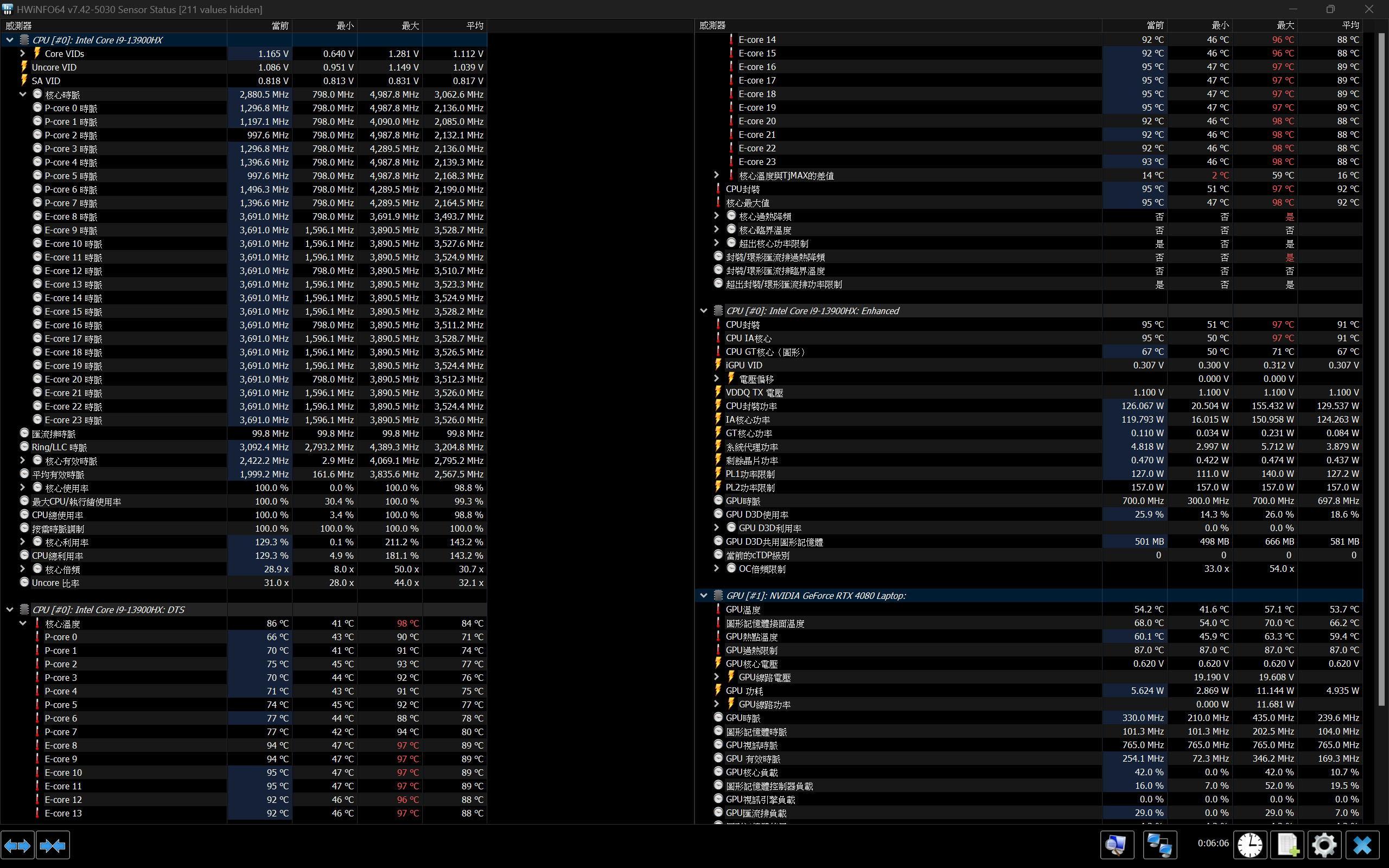Click the left panel 當前 column header
The image size is (1389, 868).
point(259,26)
